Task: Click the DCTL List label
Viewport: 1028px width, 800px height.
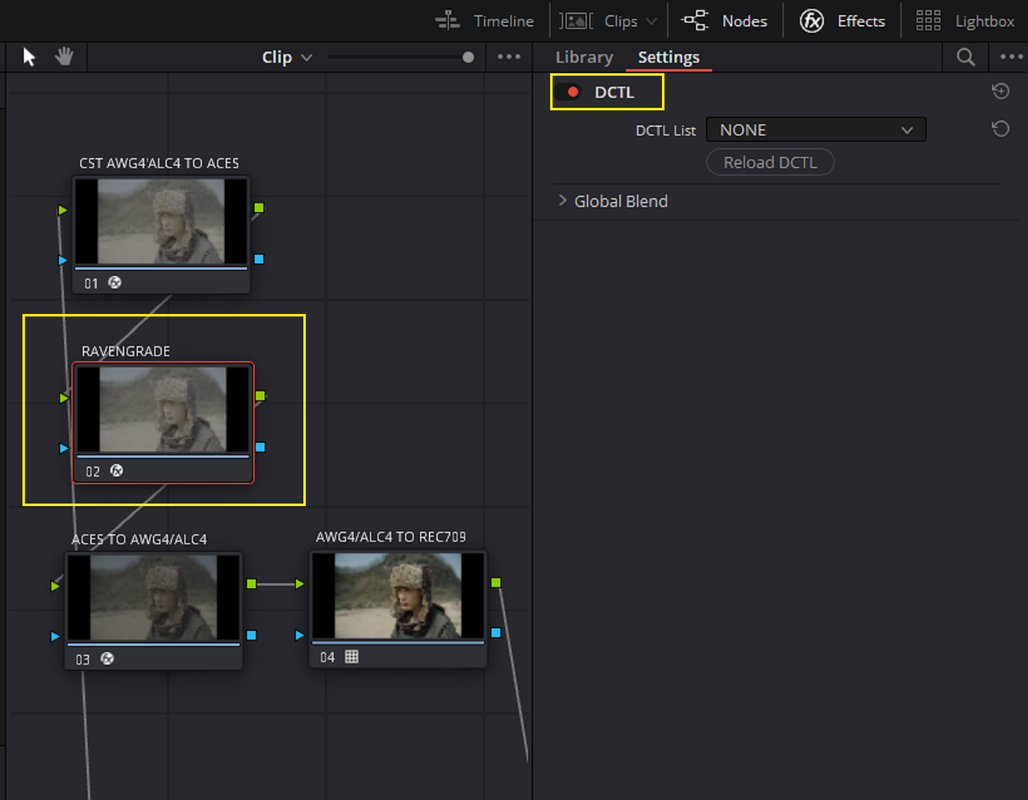Action: click(x=665, y=130)
